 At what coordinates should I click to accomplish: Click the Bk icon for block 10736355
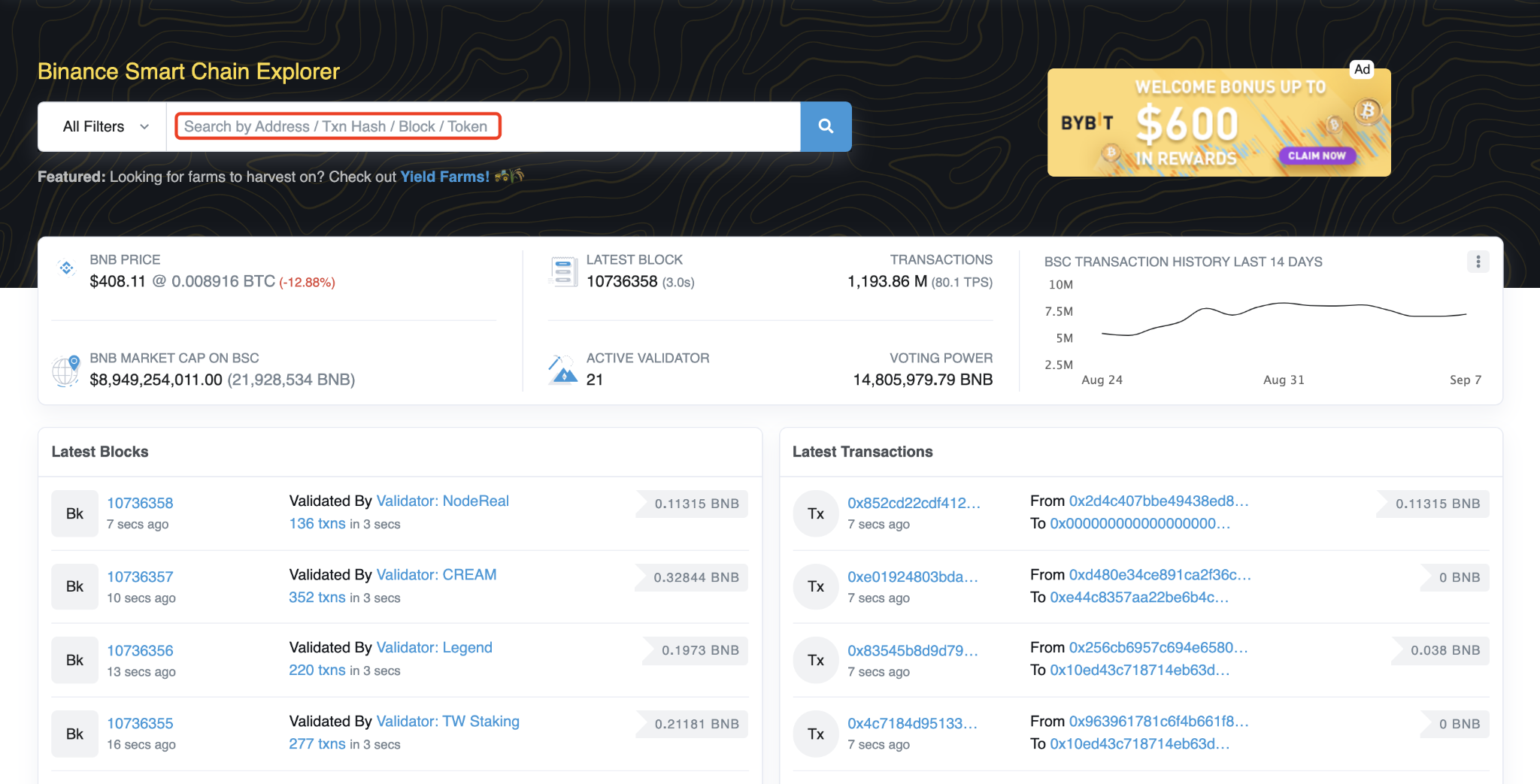click(74, 734)
